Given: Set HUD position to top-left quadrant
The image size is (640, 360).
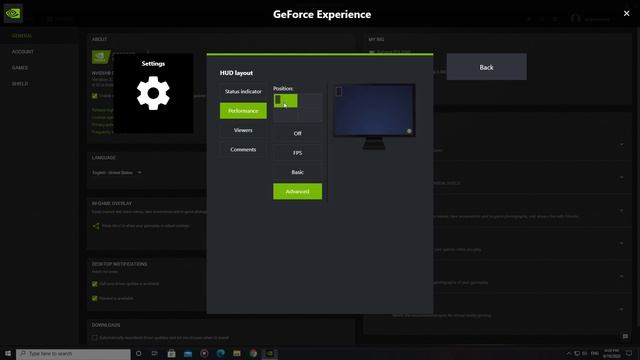Looking at the screenshot, I should (285, 101).
